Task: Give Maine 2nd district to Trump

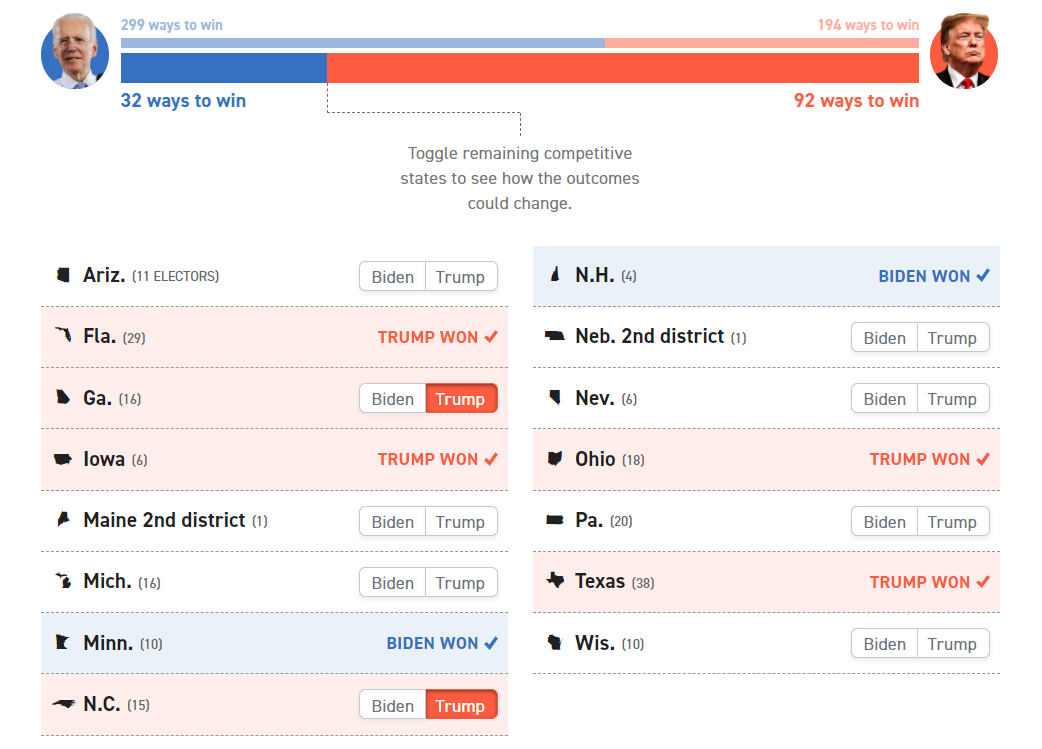Action: (461, 522)
